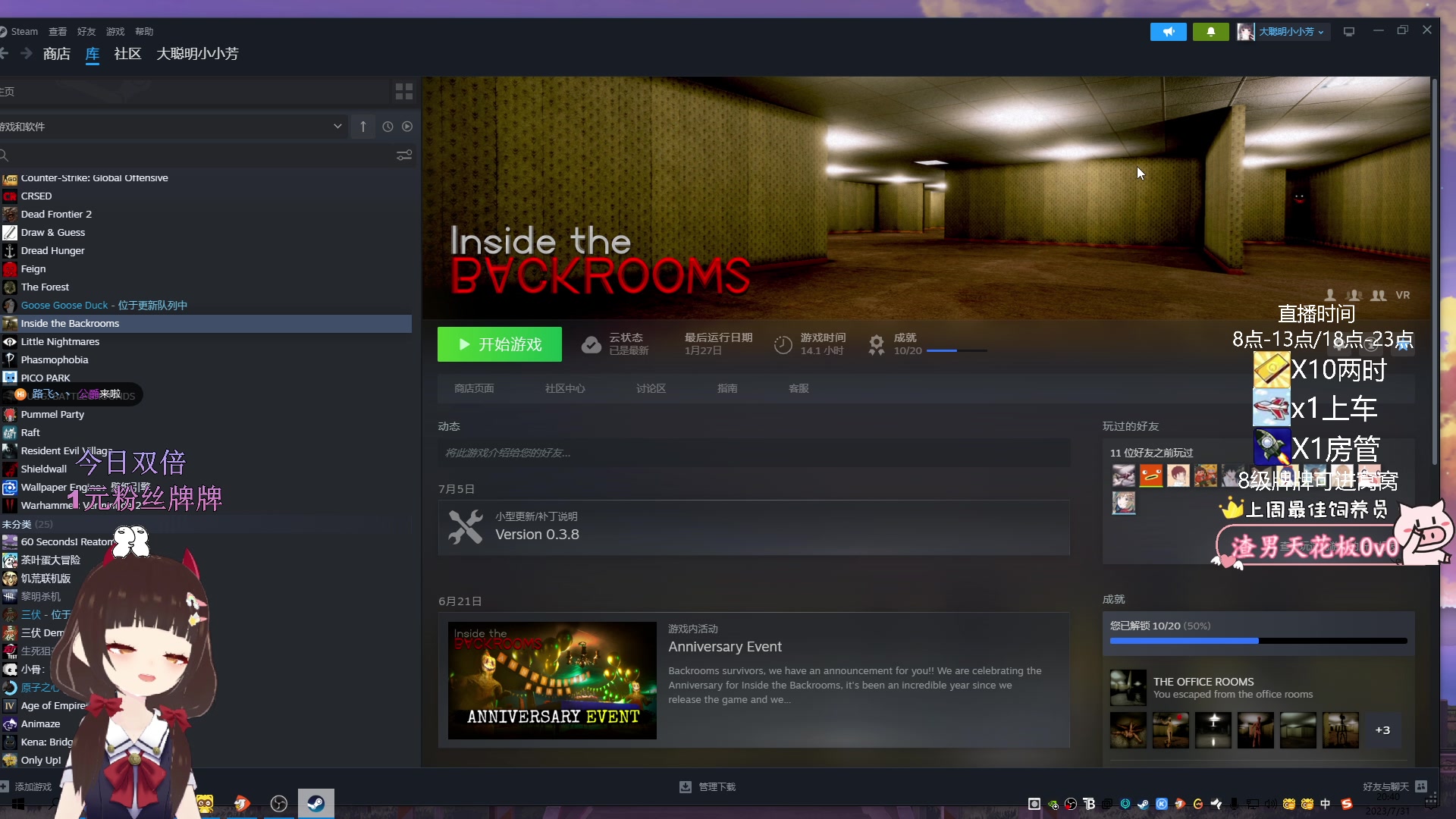The image size is (1456, 819).
Task: Open the 讨论区 link
Action: click(x=651, y=389)
